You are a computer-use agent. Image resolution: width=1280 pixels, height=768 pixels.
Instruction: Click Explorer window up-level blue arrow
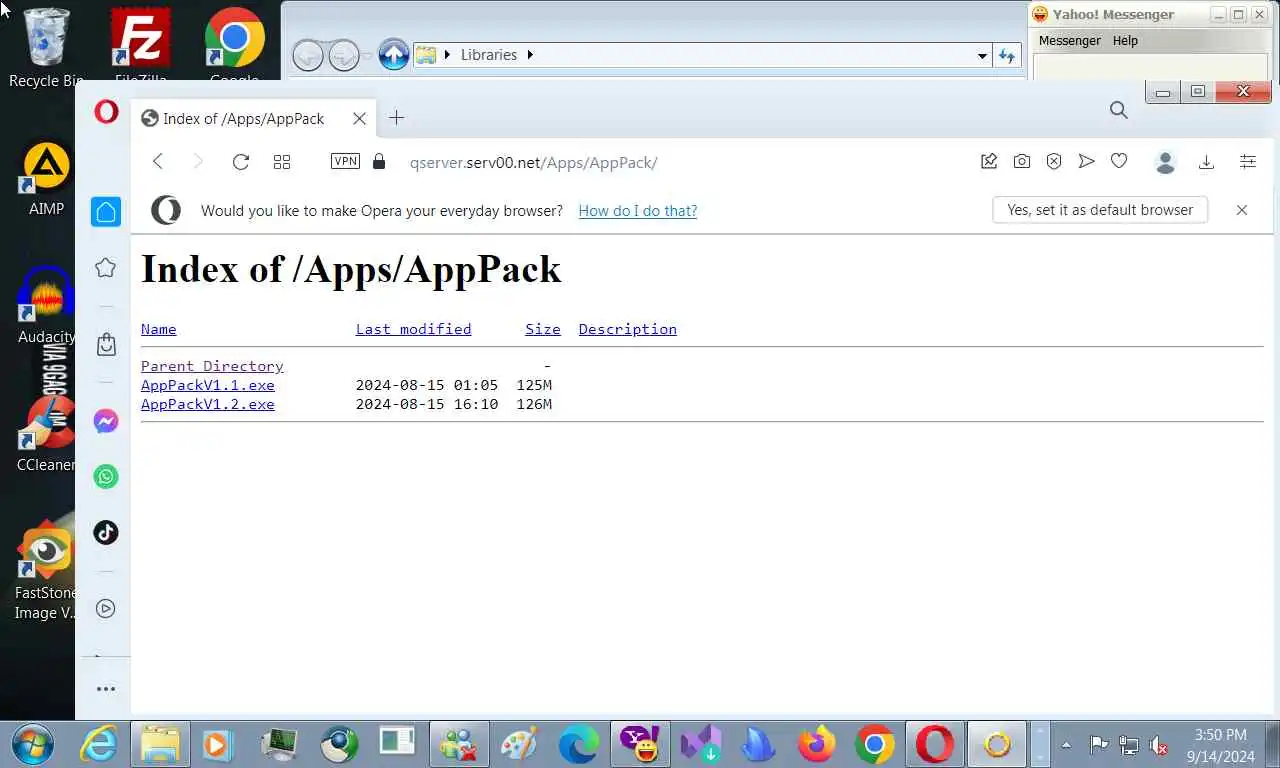coord(394,55)
